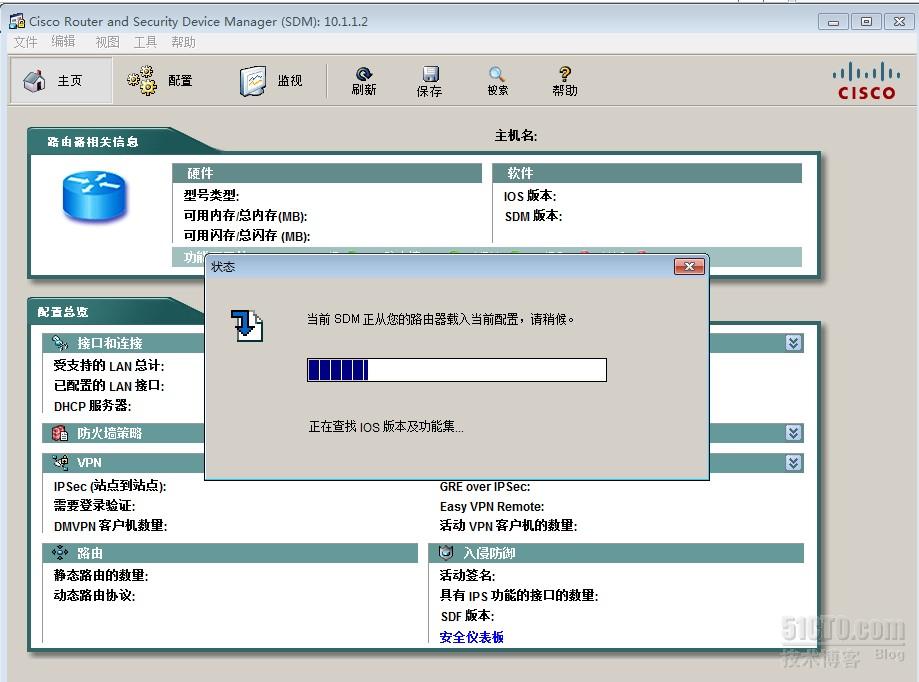Screen dimensions: 919x682
Task: Click the 防火墙策略 firewall icon
Action: coord(60,433)
